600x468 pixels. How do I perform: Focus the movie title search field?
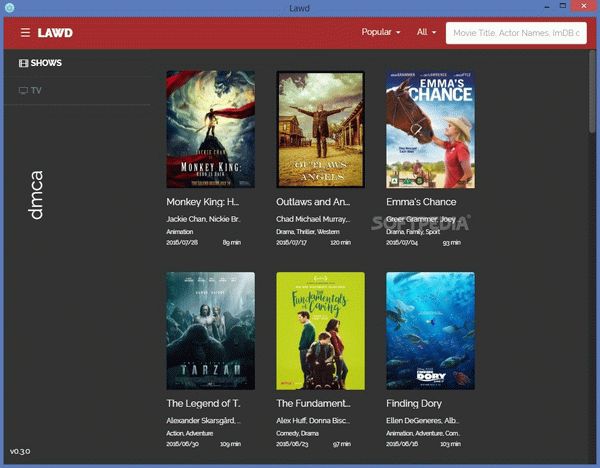[516, 33]
